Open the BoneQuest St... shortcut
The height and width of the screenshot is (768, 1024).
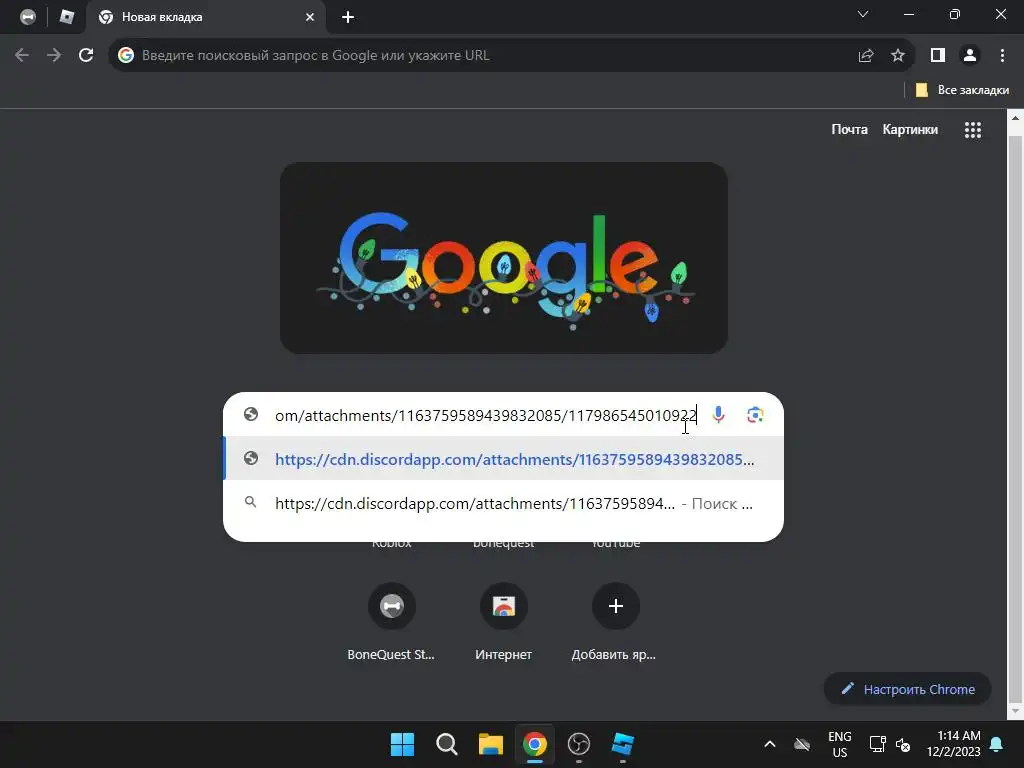tap(391, 622)
